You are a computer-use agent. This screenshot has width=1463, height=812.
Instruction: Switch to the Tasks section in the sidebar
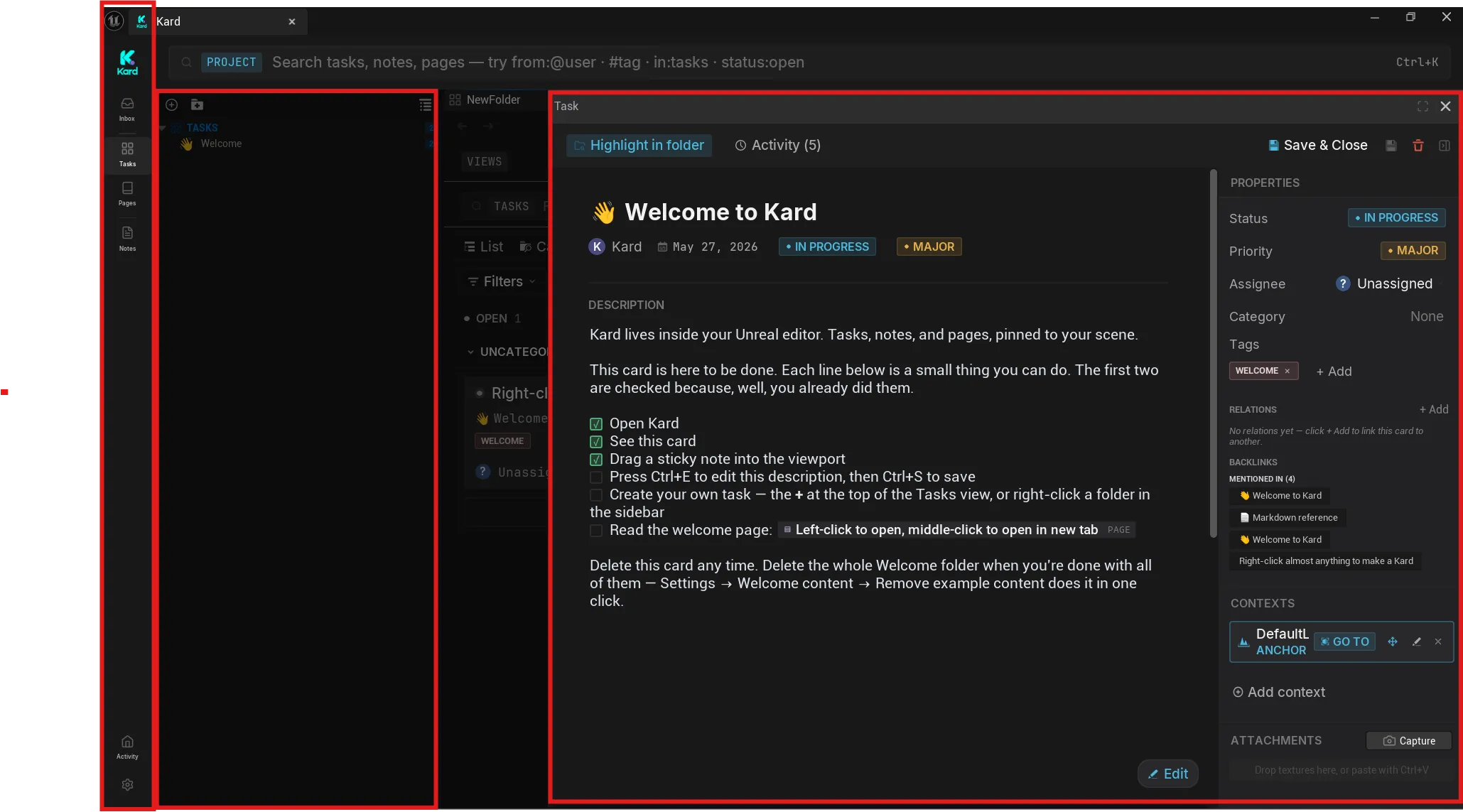(x=127, y=154)
